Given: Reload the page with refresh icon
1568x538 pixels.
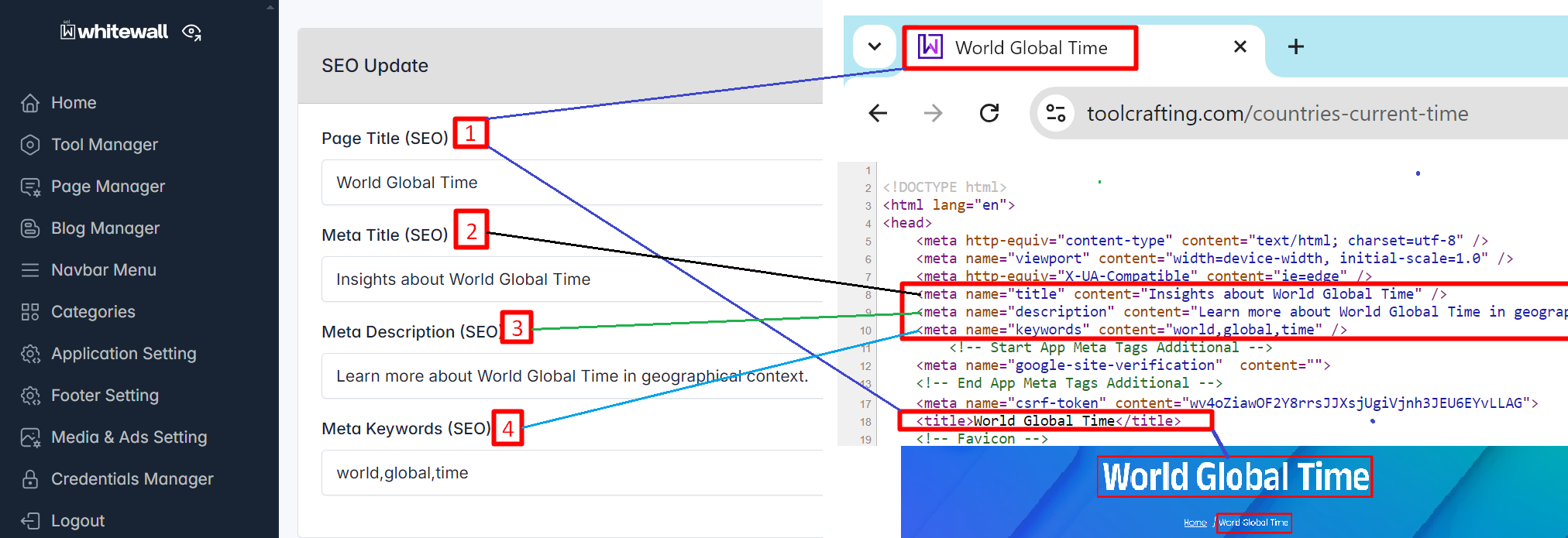Looking at the screenshot, I should coord(989,113).
